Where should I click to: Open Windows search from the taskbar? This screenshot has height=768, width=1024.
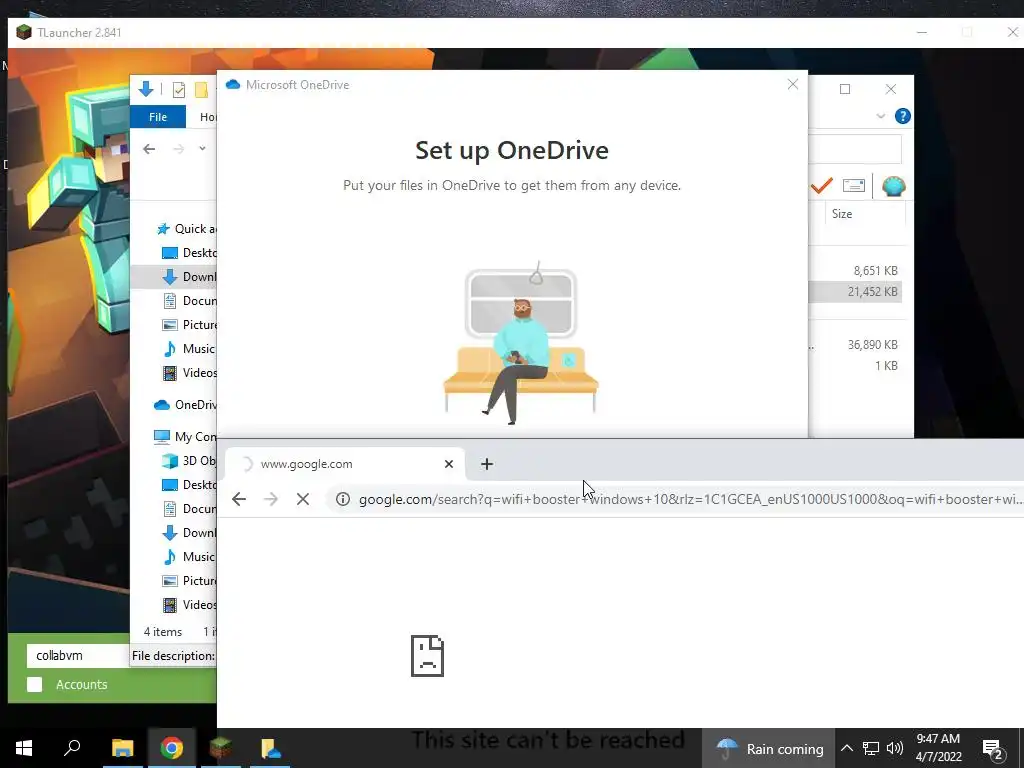pos(72,748)
